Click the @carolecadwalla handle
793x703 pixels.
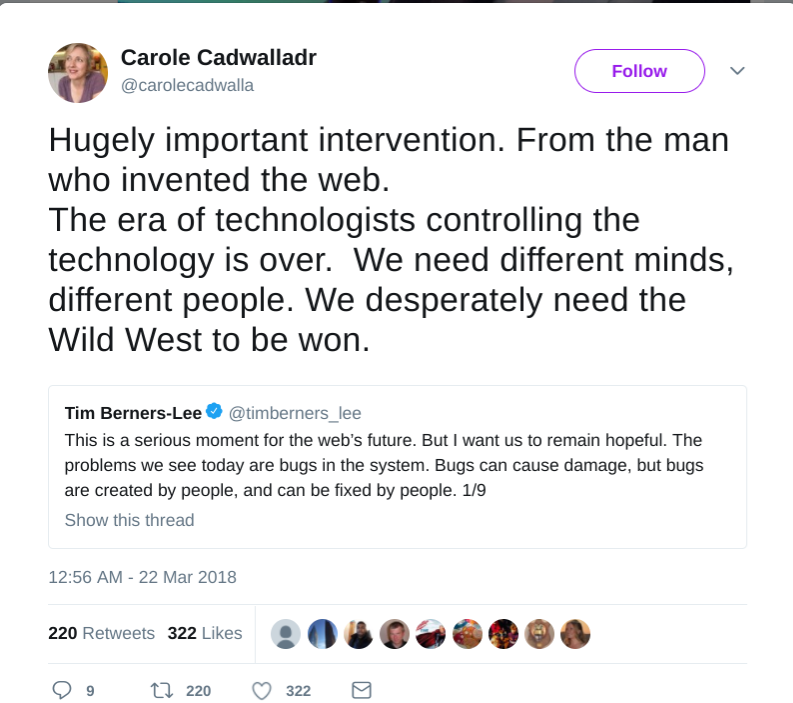[x=187, y=85]
